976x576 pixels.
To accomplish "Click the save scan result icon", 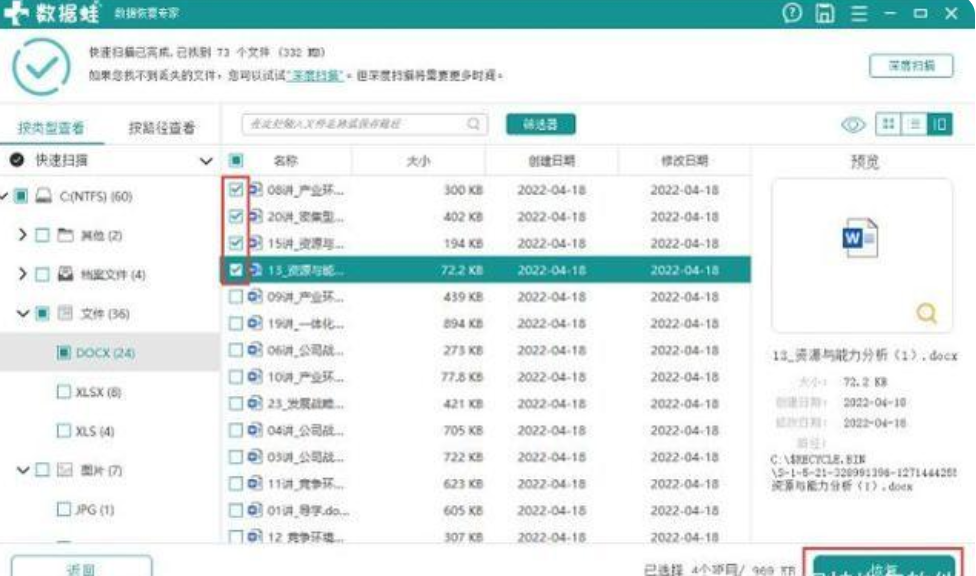I will [x=824, y=14].
